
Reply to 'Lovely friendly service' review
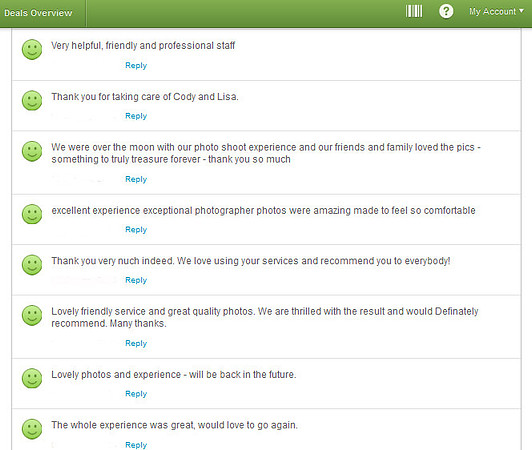point(136,343)
